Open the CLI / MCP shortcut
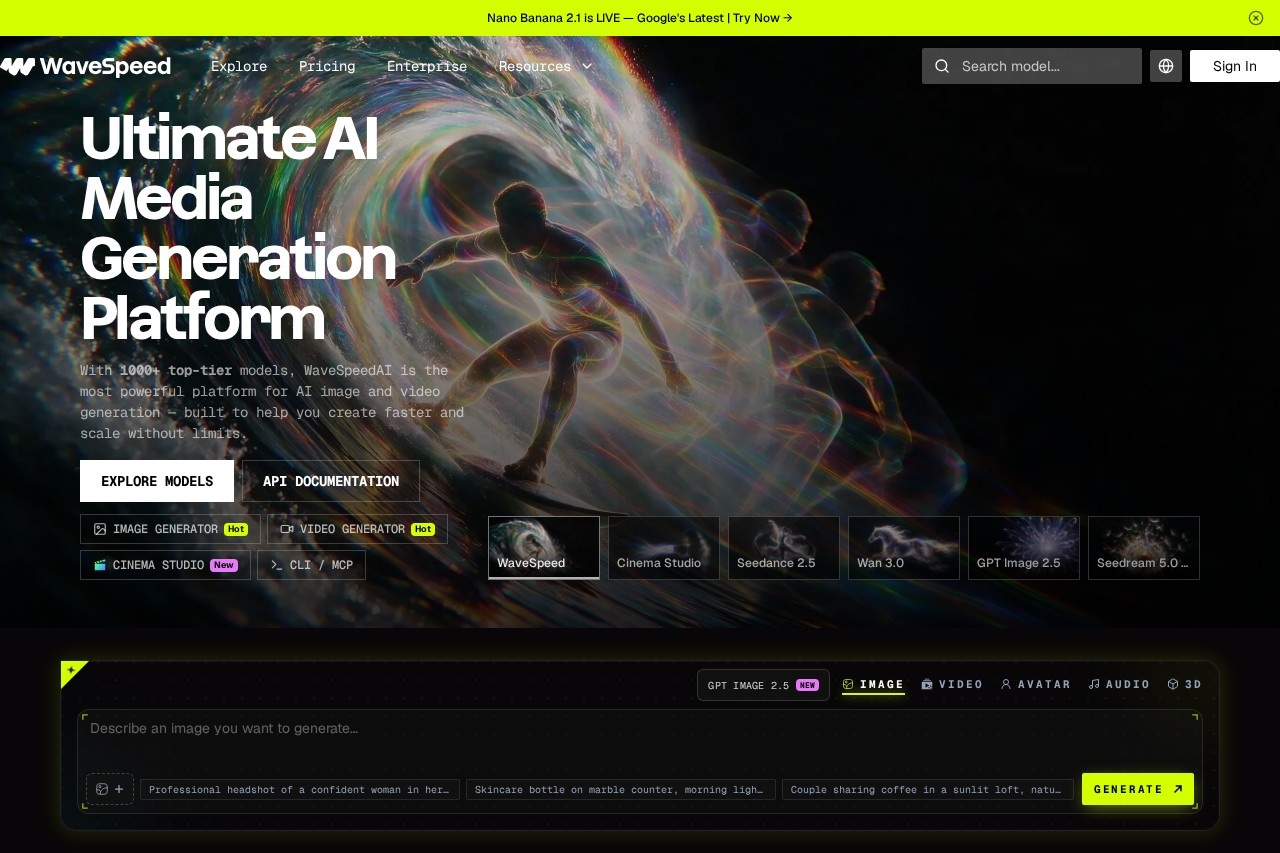1280x853 pixels. (311, 565)
